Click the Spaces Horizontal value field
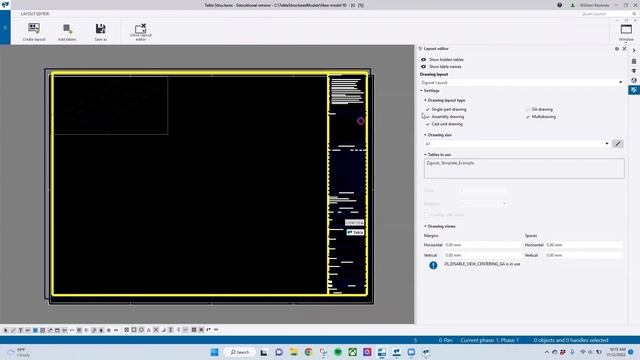The height and width of the screenshot is (360, 640). [584, 245]
